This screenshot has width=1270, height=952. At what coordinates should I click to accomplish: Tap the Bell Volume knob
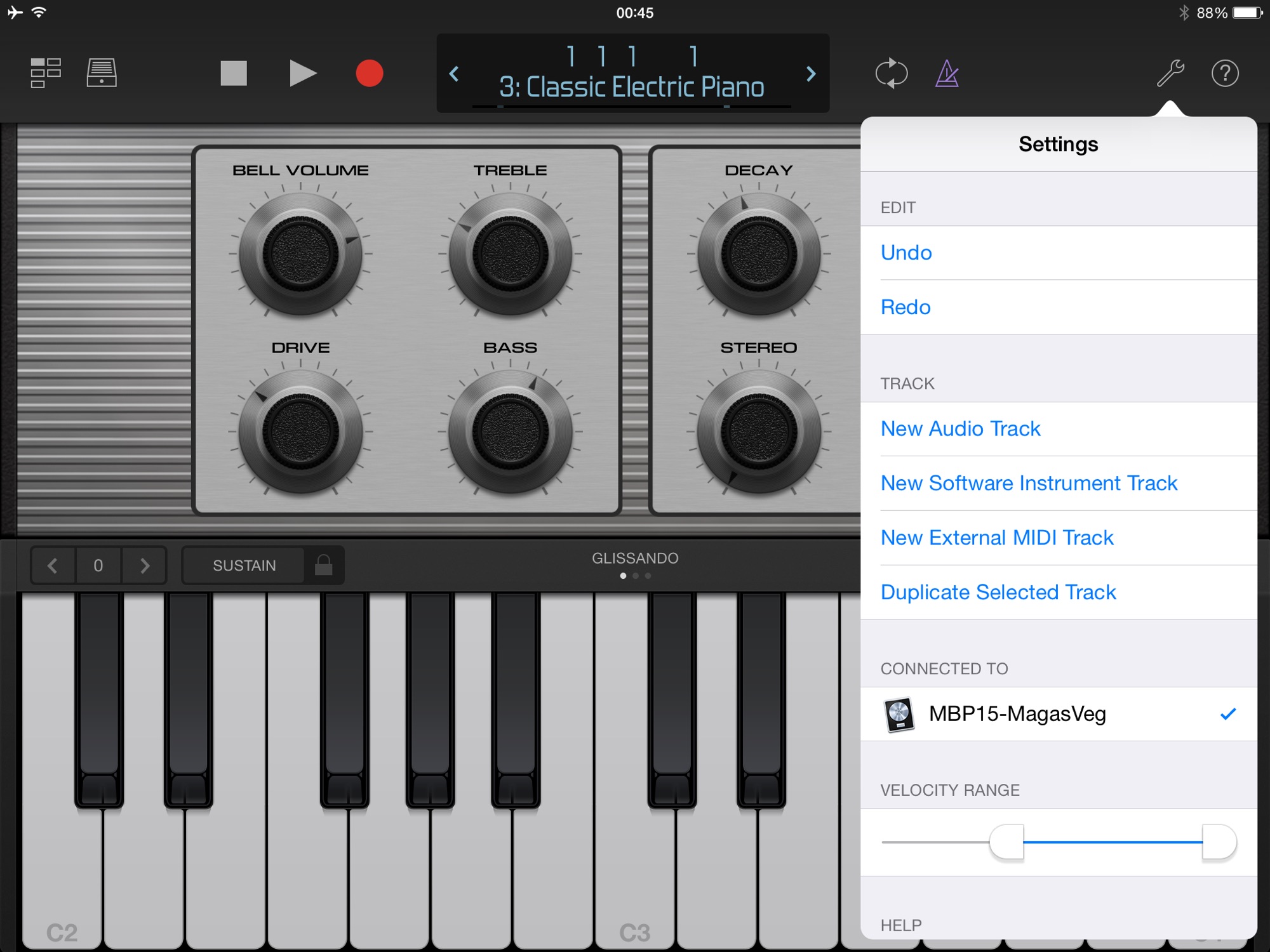tap(300, 254)
